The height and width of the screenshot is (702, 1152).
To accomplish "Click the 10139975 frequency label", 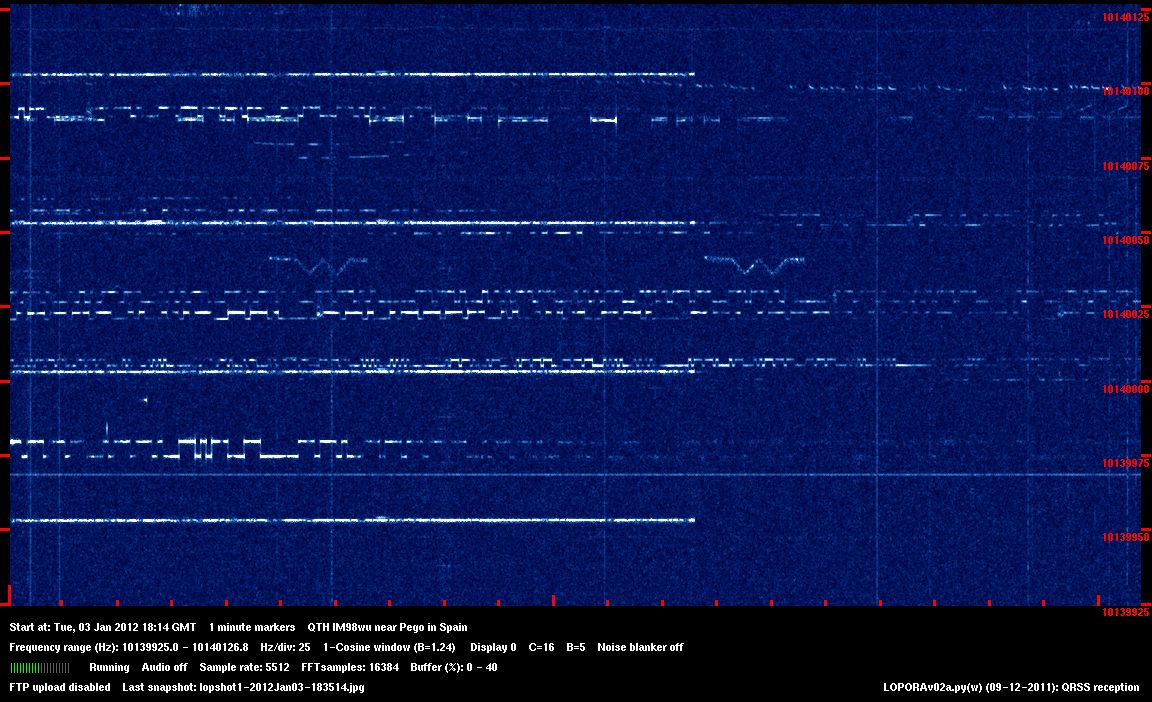I will click(1126, 463).
